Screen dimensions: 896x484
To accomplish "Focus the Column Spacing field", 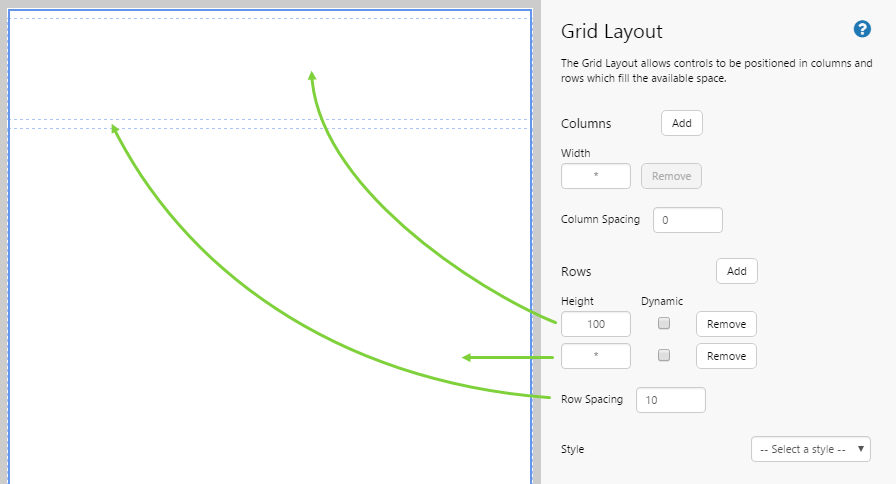I will [687, 220].
